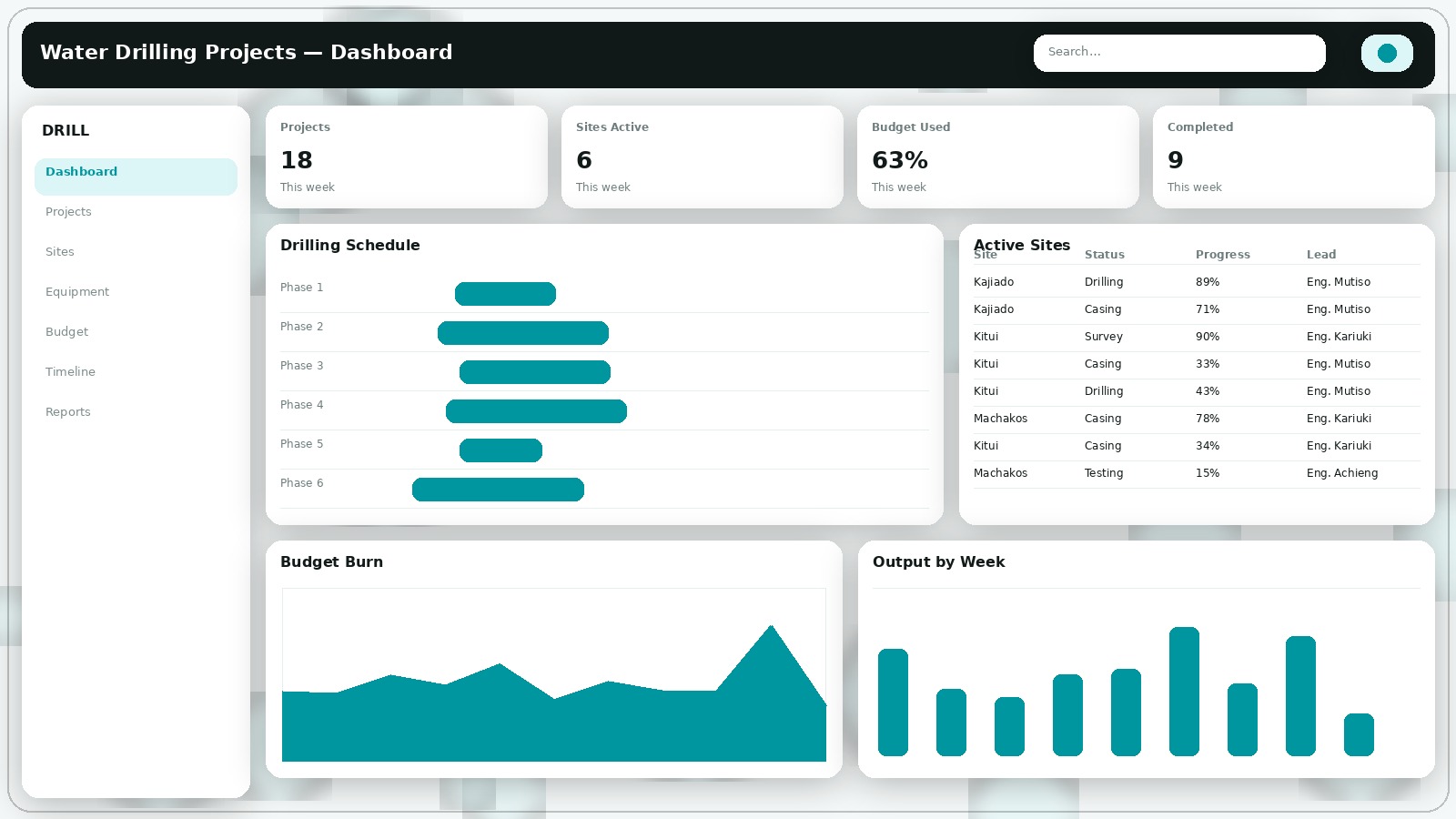Click the Status column header

click(1104, 255)
